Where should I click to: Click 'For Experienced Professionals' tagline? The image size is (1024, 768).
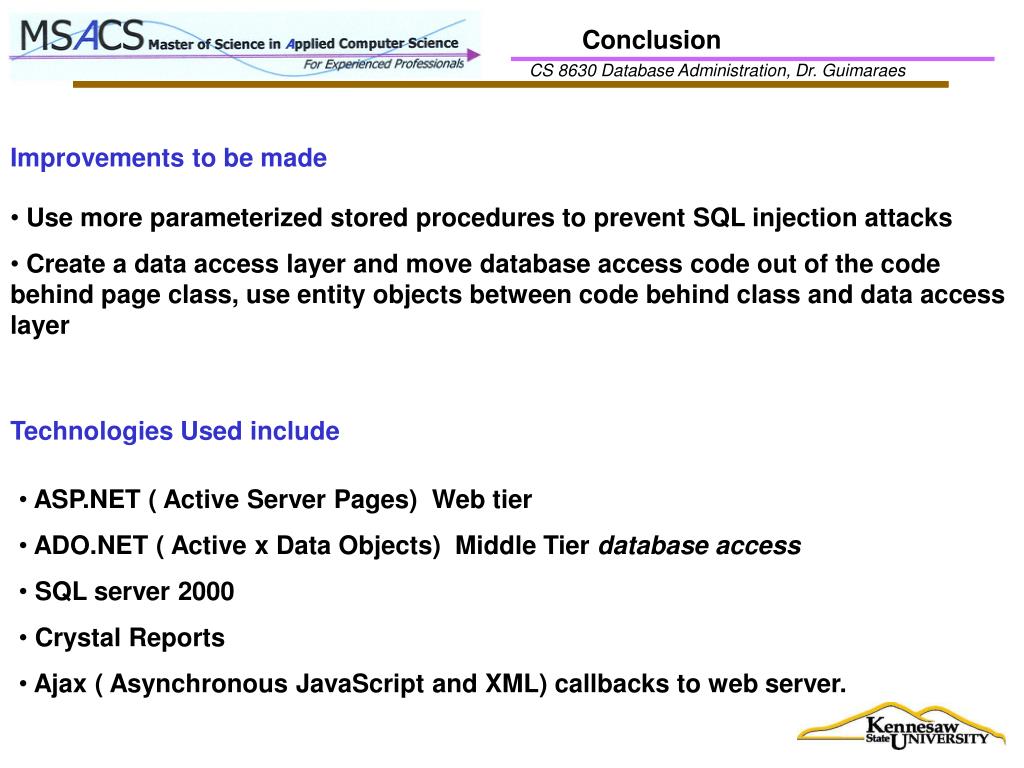[384, 64]
